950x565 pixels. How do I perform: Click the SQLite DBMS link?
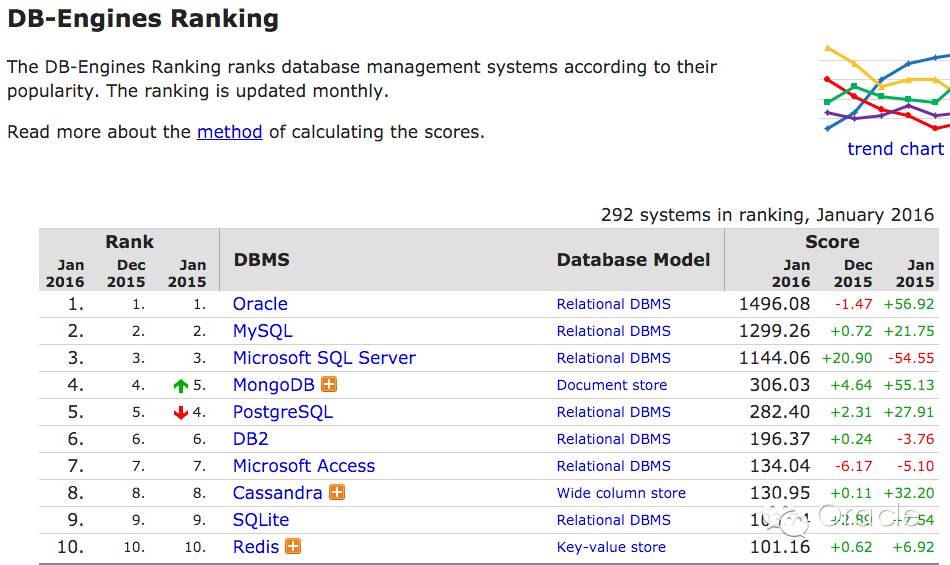[x=261, y=520]
